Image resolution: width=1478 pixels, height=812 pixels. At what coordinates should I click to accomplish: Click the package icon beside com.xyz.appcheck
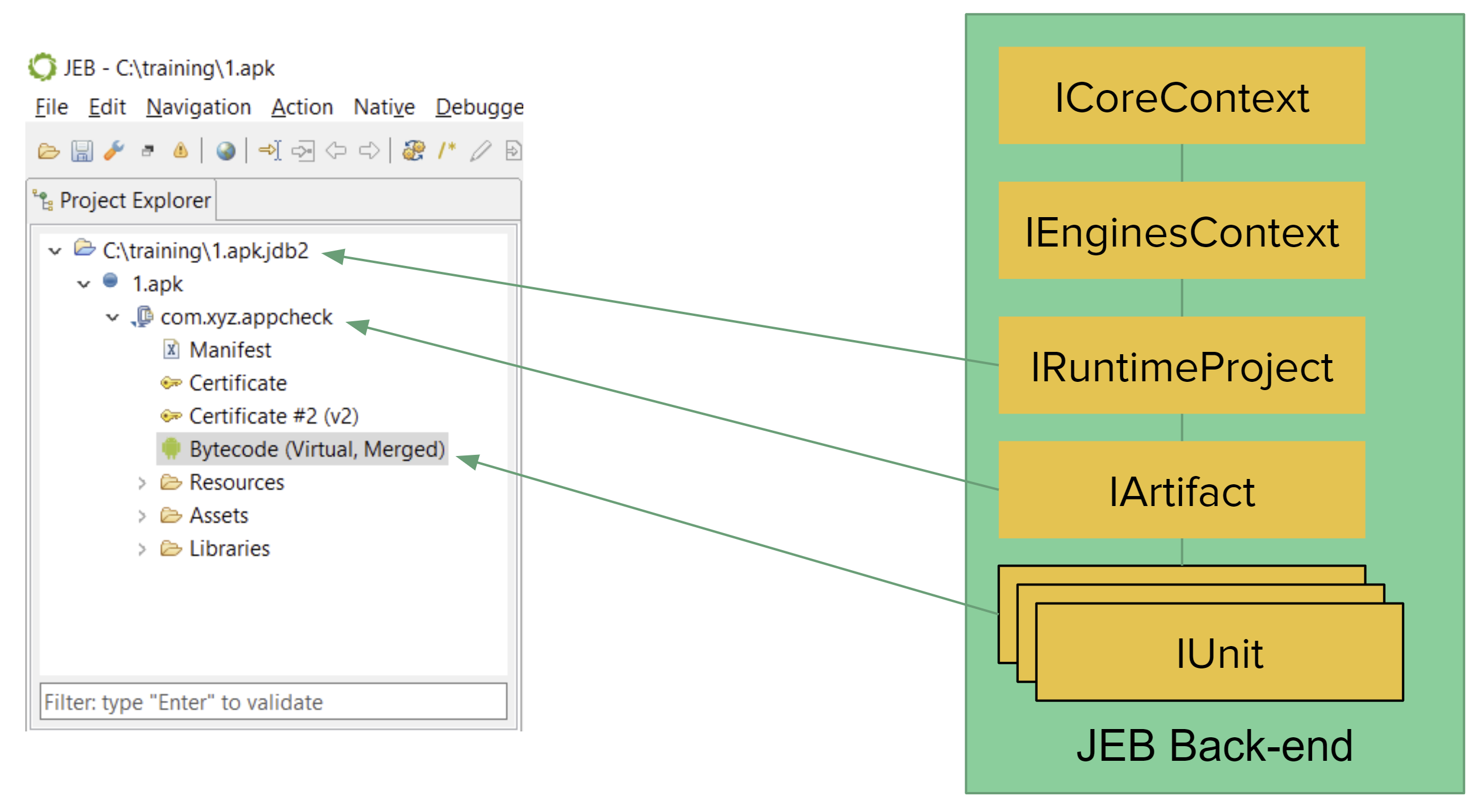(x=142, y=317)
